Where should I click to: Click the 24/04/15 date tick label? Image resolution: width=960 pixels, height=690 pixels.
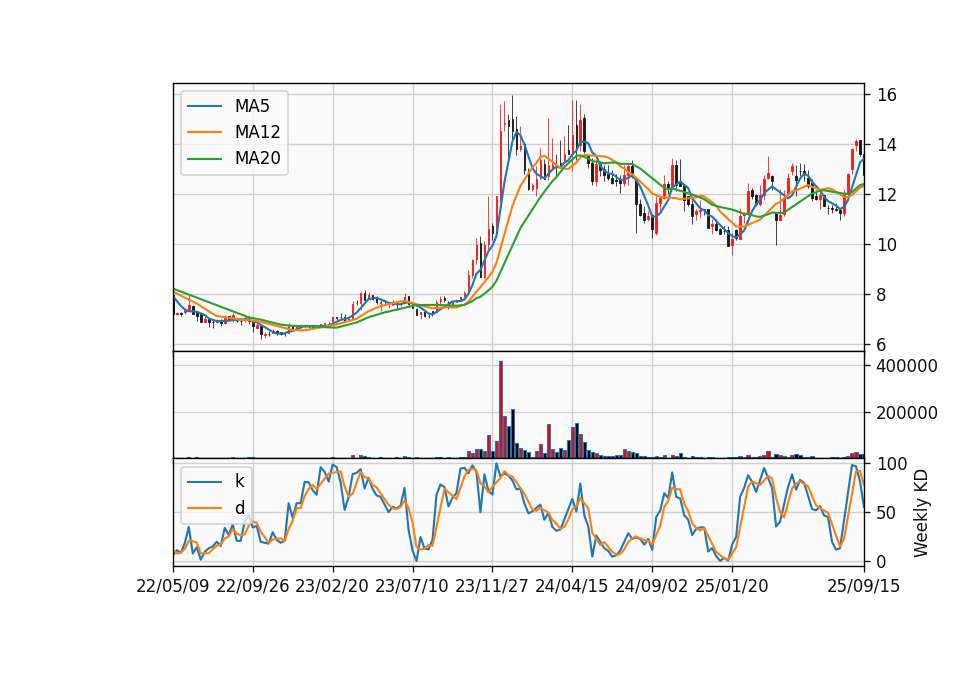[x=572, y=586]
